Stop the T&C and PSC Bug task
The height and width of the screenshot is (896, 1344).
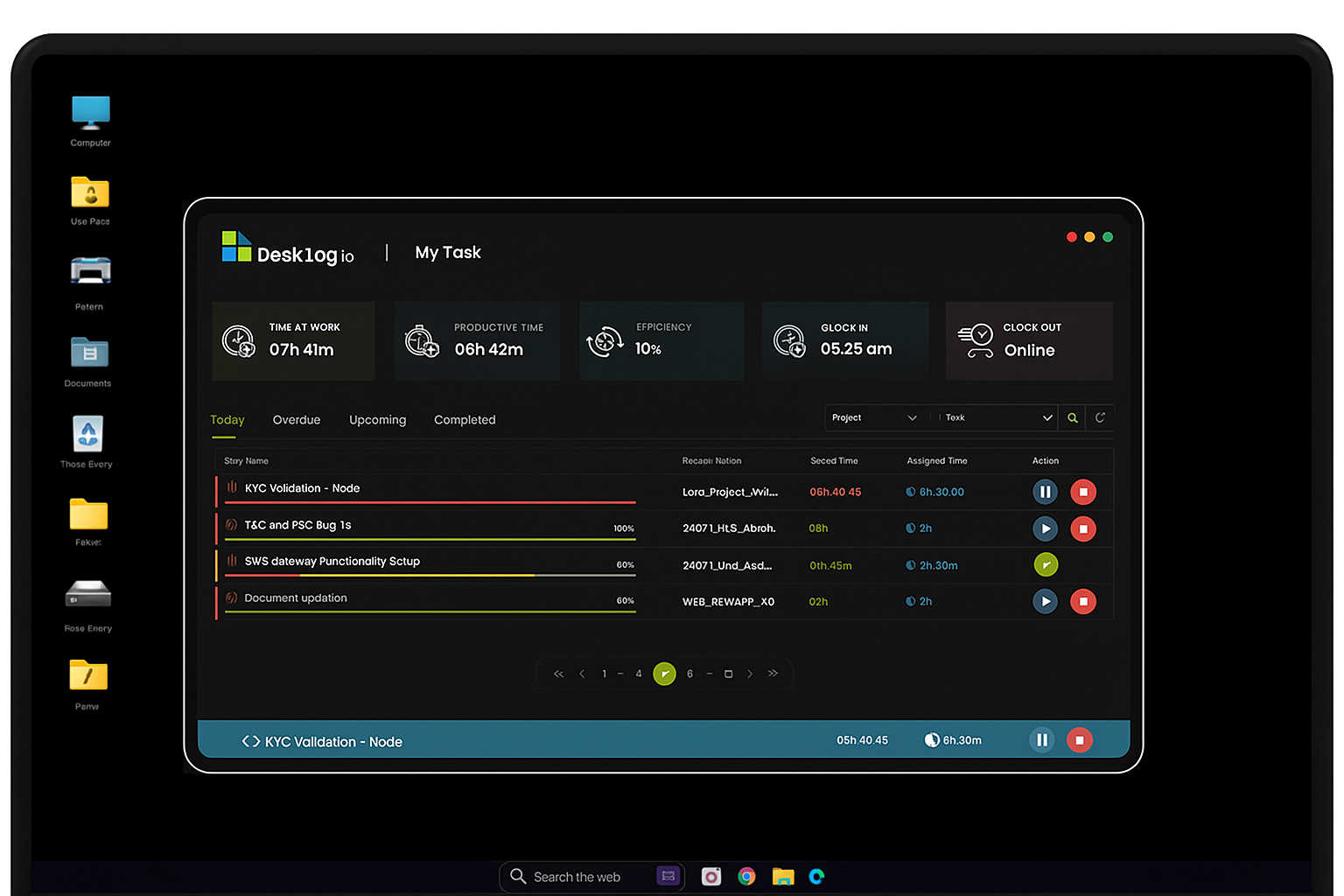[x=1082, y=528]
